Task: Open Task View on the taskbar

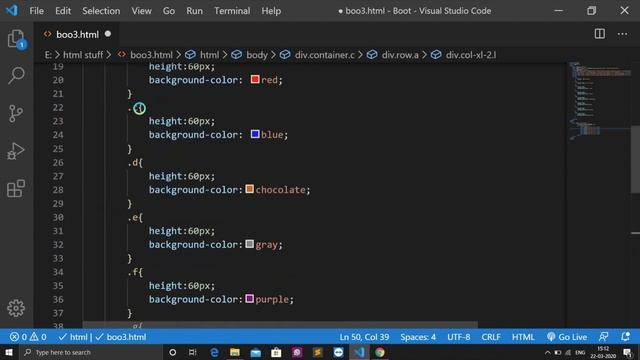Action: [x=193, y=352]
